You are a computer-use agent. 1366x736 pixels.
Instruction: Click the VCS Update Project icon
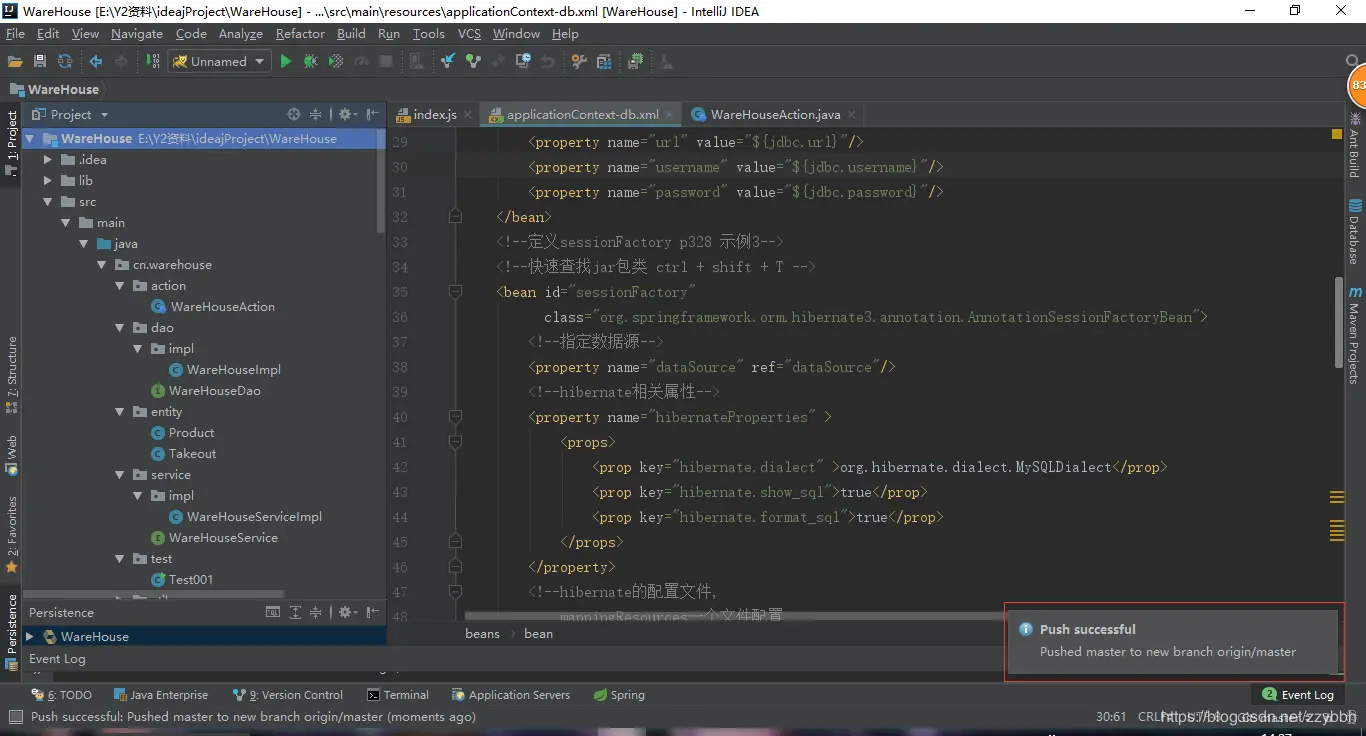coord(448,61)
